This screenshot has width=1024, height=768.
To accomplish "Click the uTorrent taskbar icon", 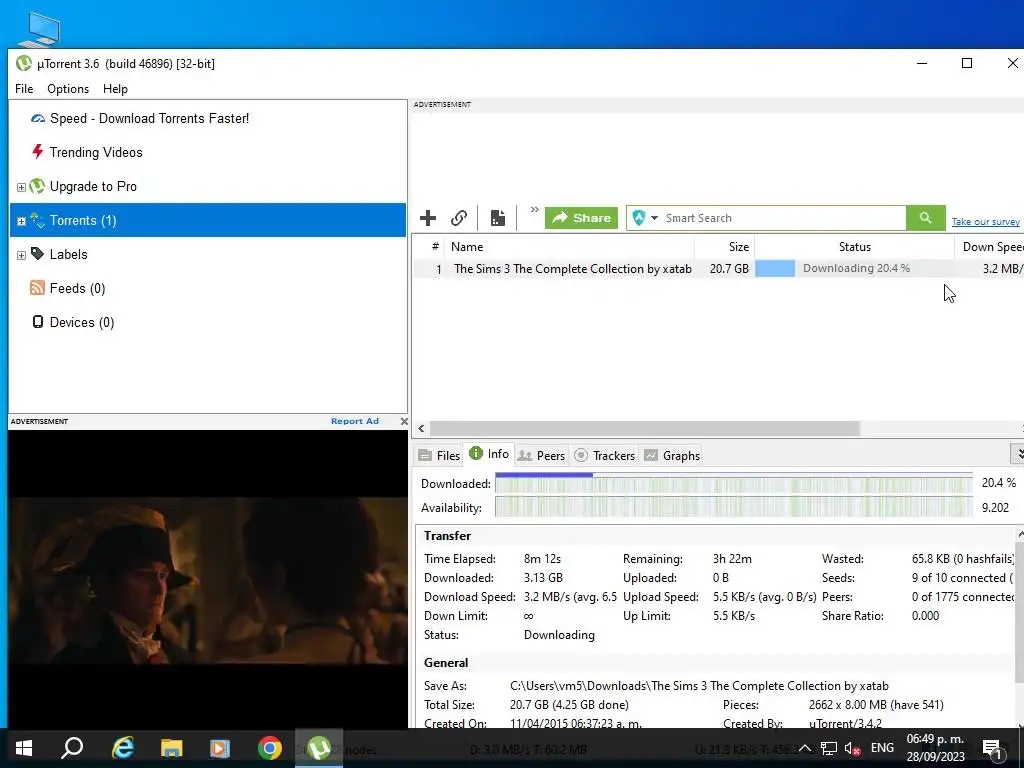I will tap(319, 748).
